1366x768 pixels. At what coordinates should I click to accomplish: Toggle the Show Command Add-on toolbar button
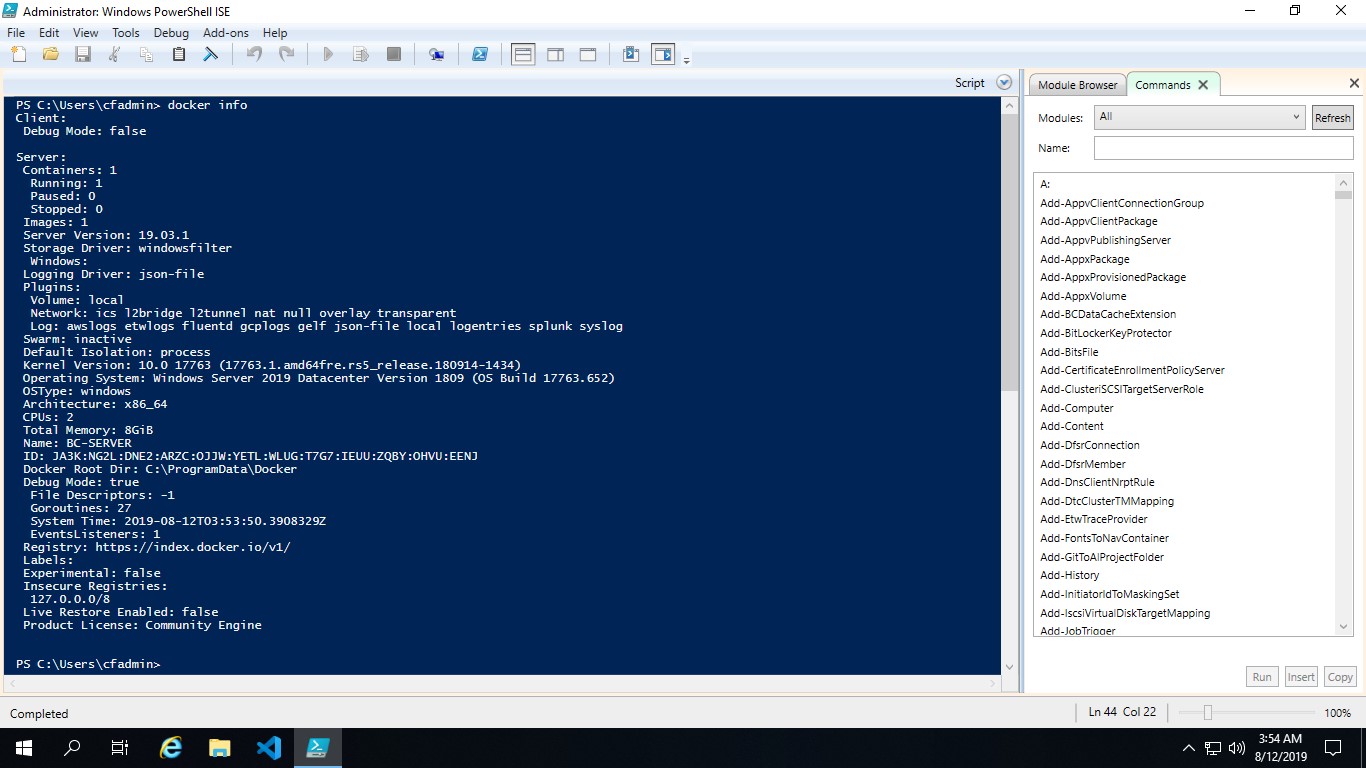point(663,55)
